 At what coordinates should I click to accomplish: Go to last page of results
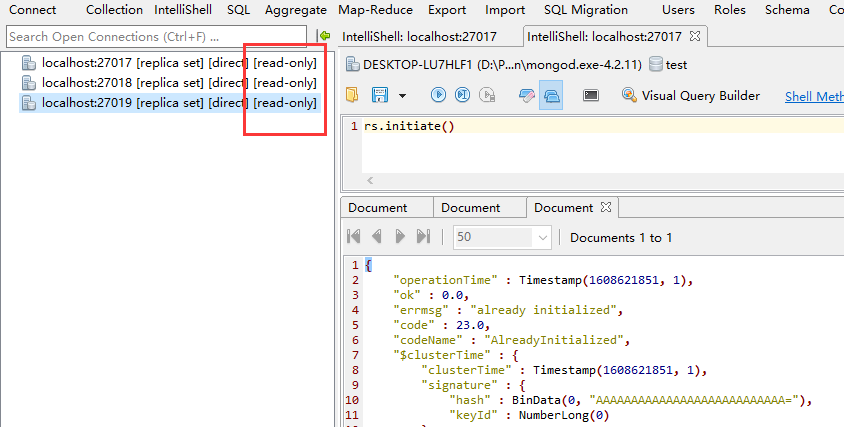424,236
